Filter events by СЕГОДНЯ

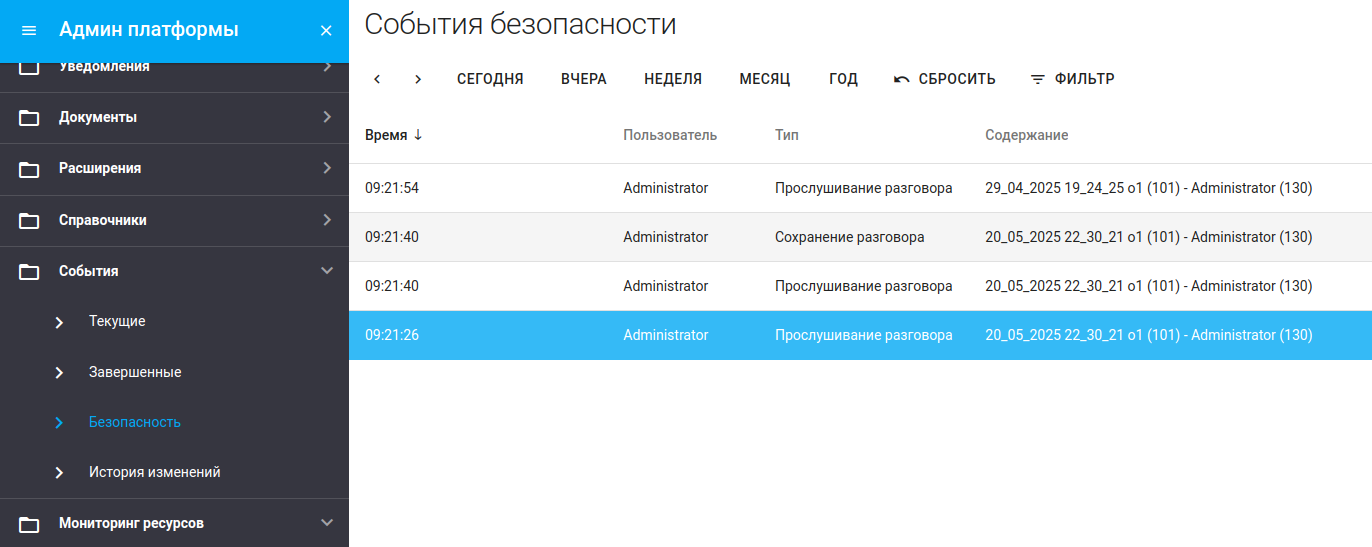point(490,79)
